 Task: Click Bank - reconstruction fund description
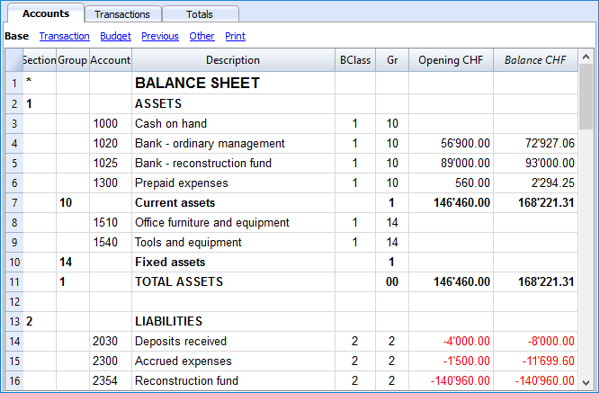pyautogui.click(x=203, y=163)
